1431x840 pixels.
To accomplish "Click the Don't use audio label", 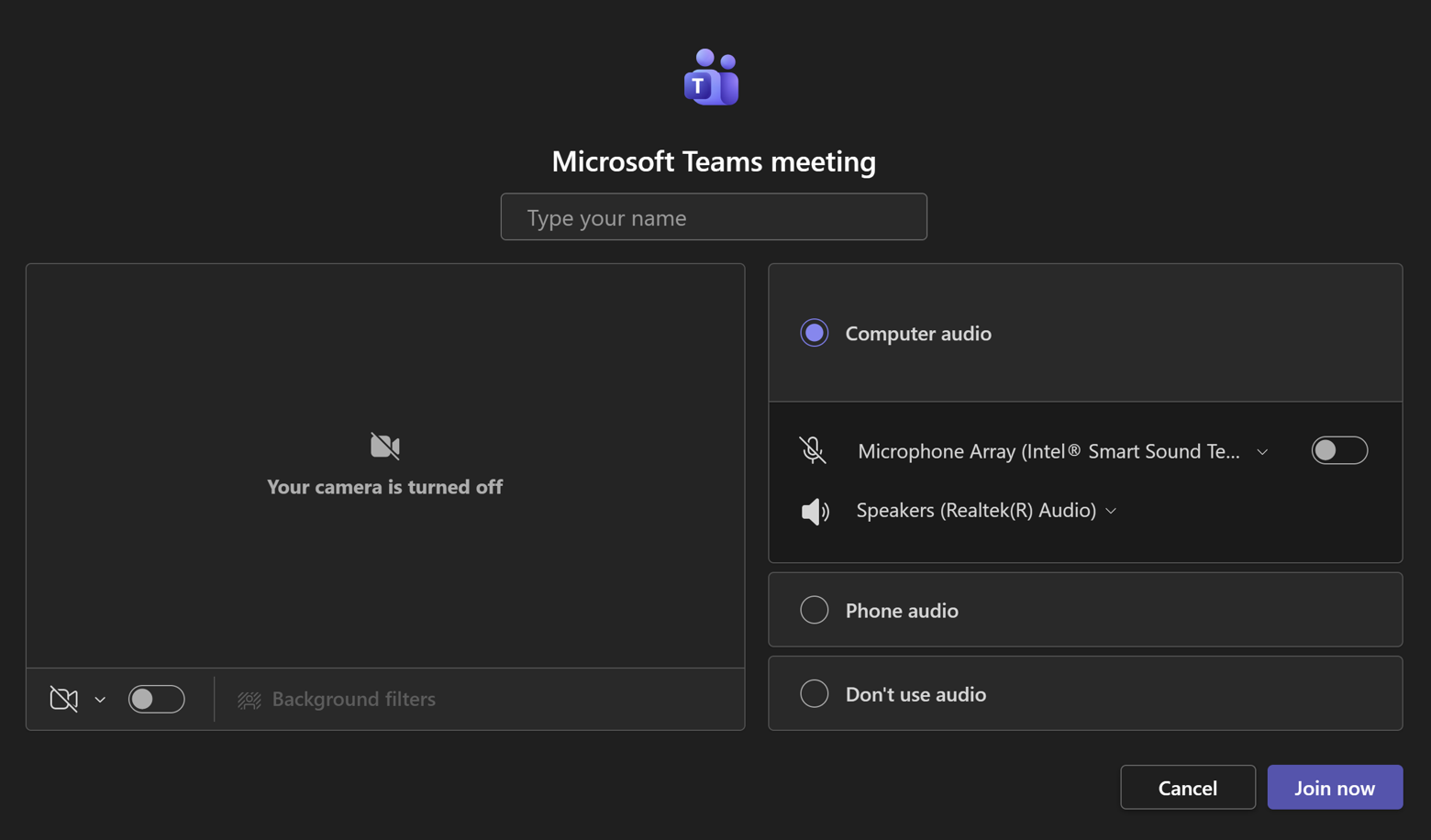I will 915,694.
